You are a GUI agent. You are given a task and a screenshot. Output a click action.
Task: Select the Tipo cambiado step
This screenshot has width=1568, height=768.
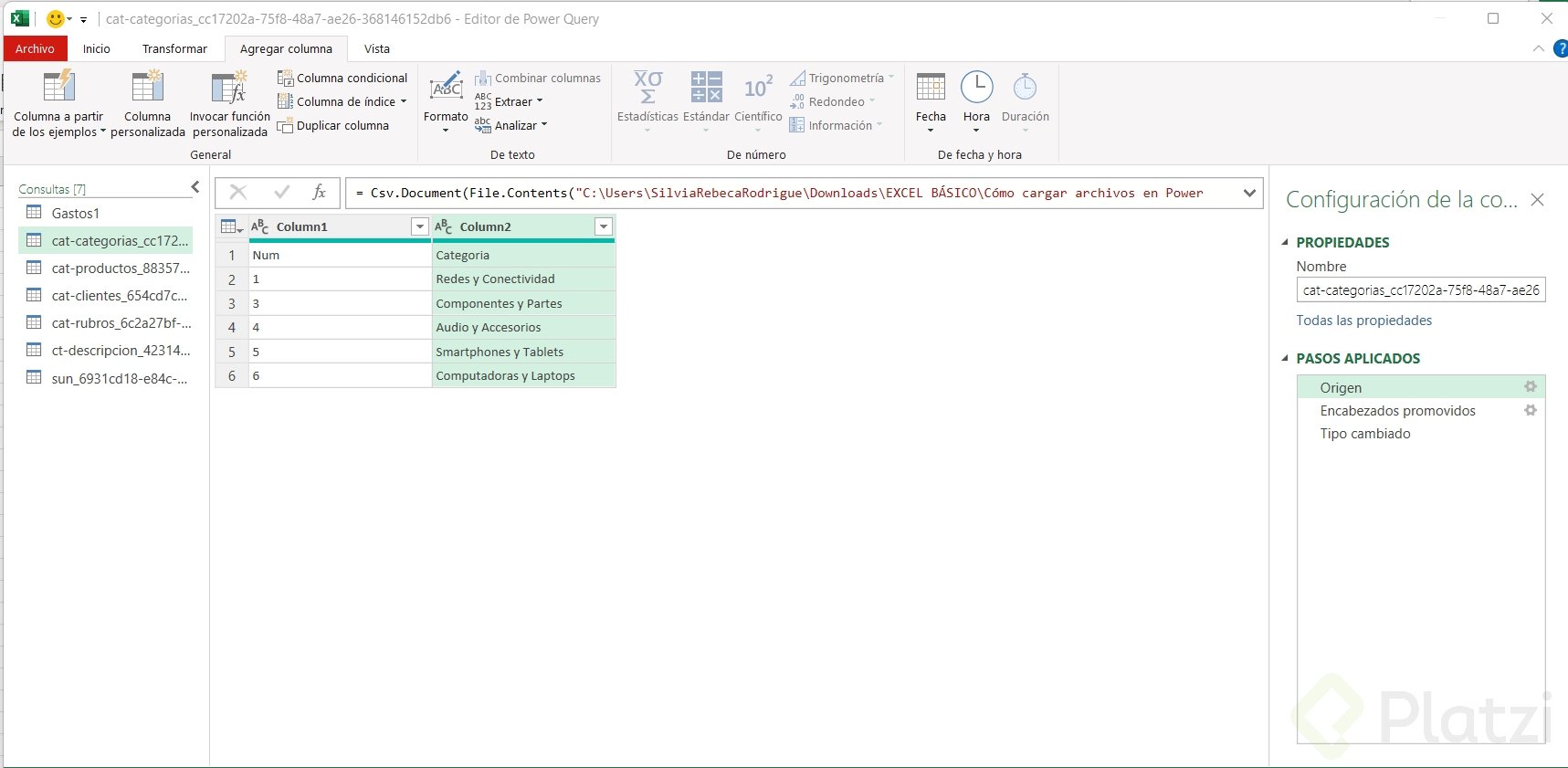tap(1421, 433)
